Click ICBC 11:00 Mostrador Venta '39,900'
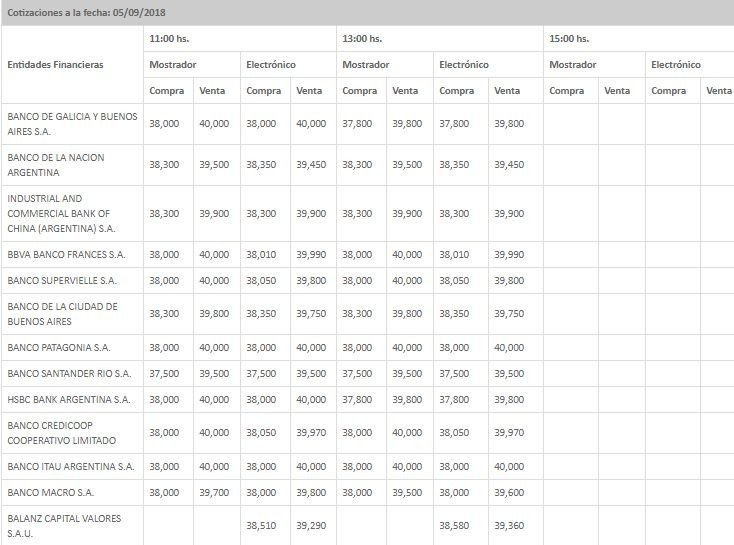Image resolution: width=734 pixels, height=545 pixels. tap(214, 214)
